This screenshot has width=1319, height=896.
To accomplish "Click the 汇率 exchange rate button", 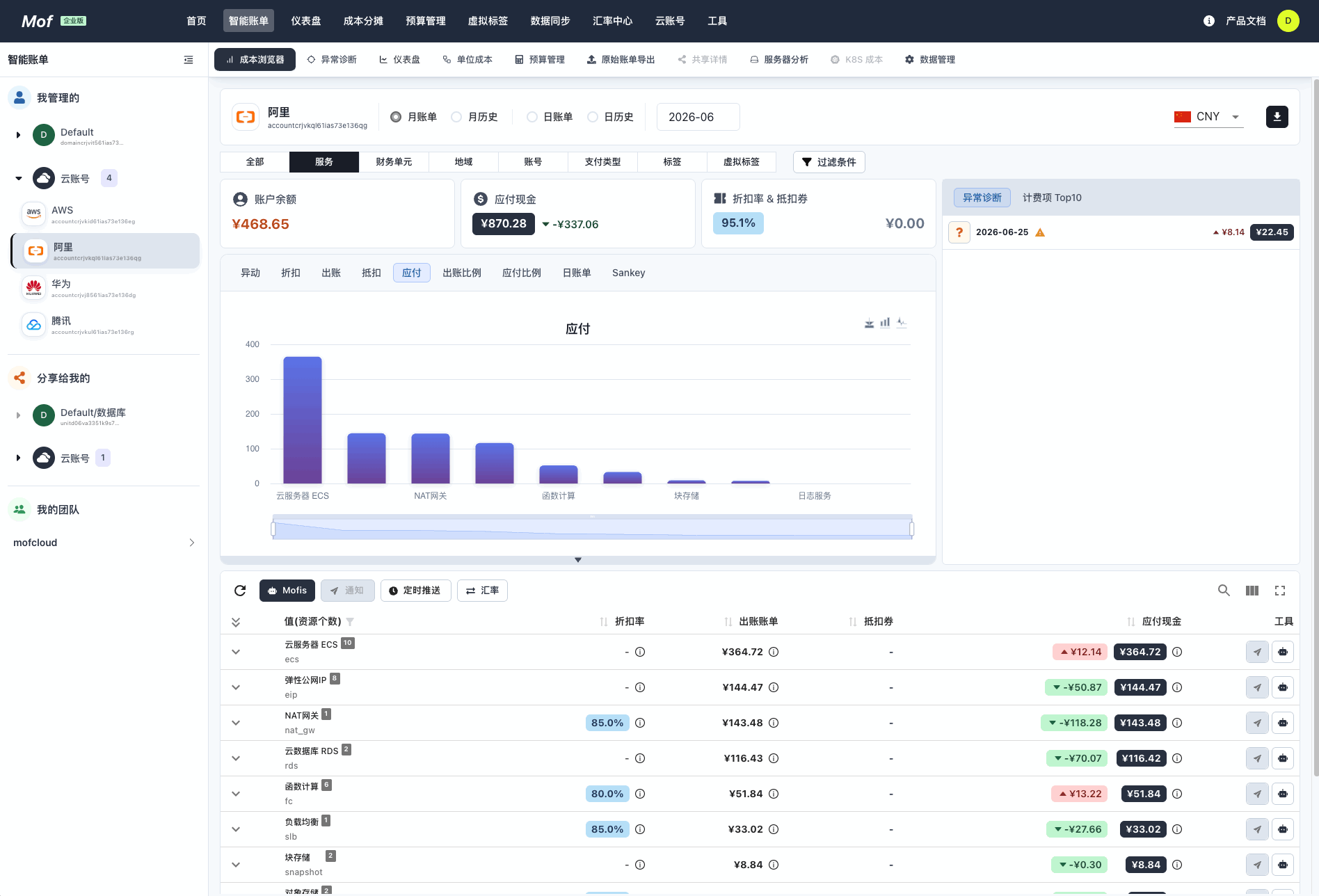I will tap(482, 591).
